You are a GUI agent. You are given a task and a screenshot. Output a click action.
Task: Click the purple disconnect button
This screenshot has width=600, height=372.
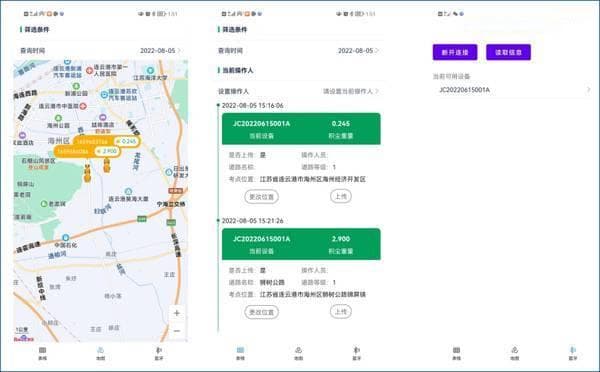click(455, 52)
